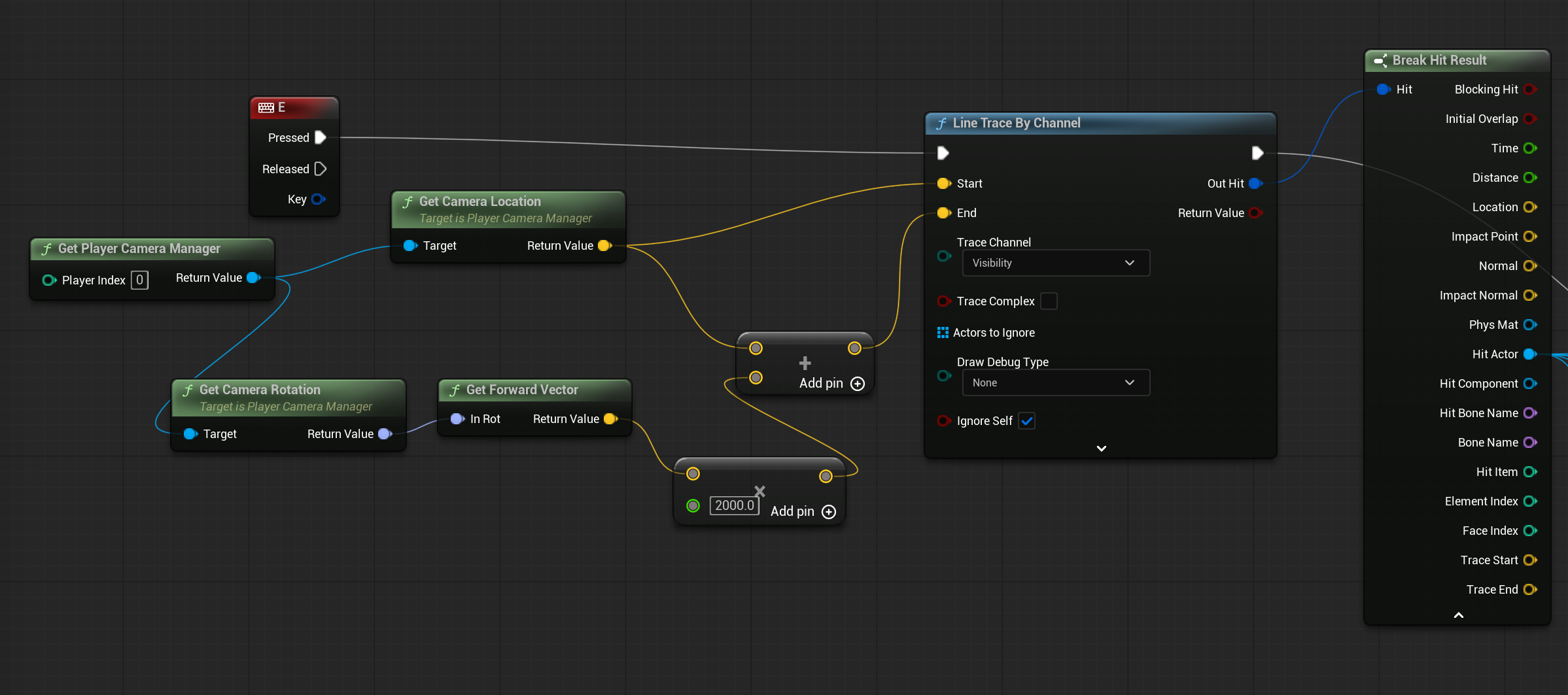The width and height of the screenshot is (1568, 695).
Task: Click Return Value pin on Get Camera Location
Action: [605, 245]
